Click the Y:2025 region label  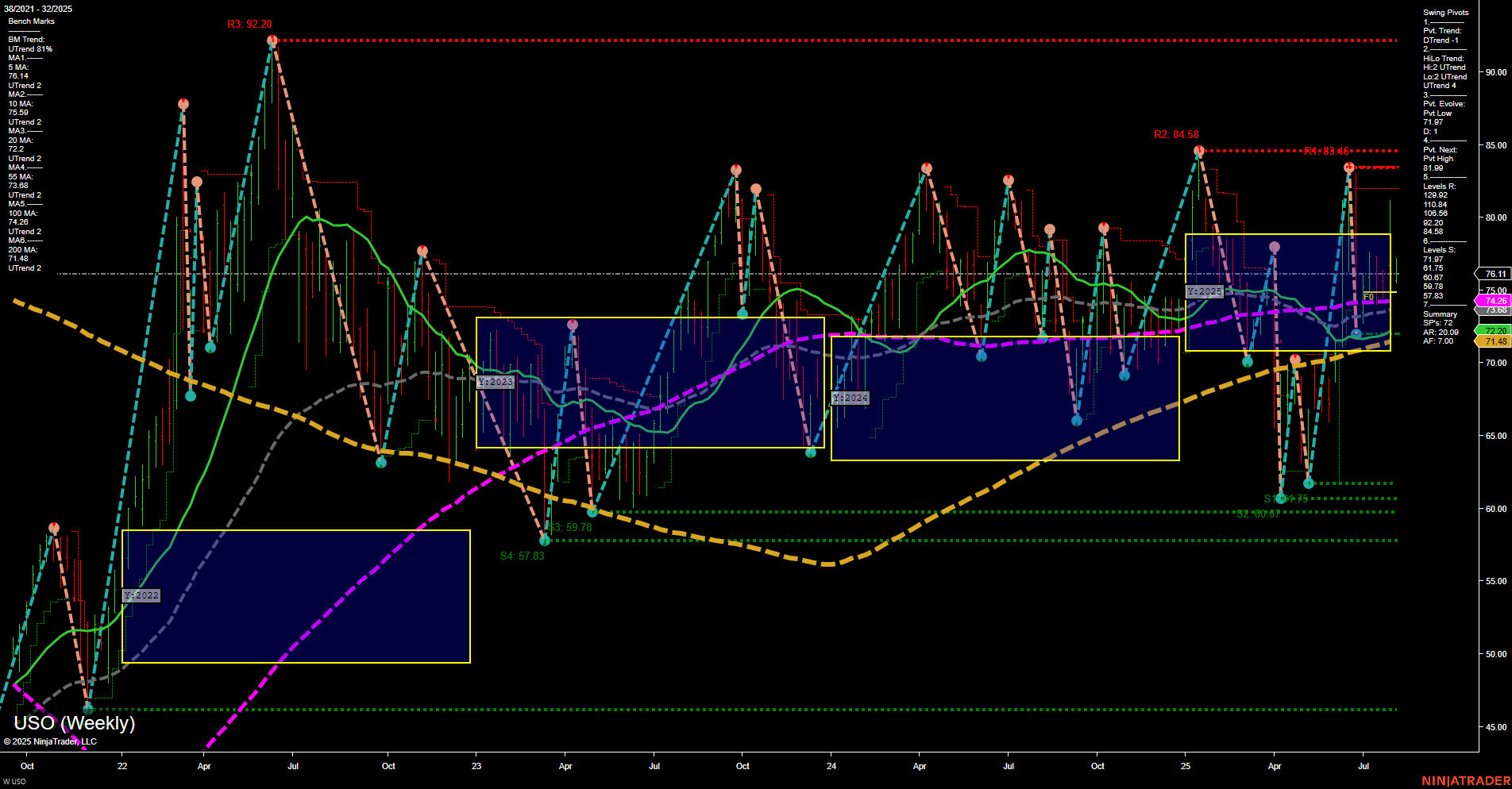[x=1203, y=291]
